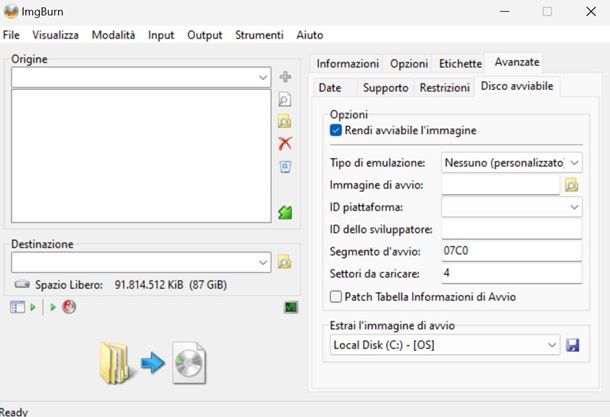Open the Modalità menu
The image size is (610, 417).
pos(113,35)
